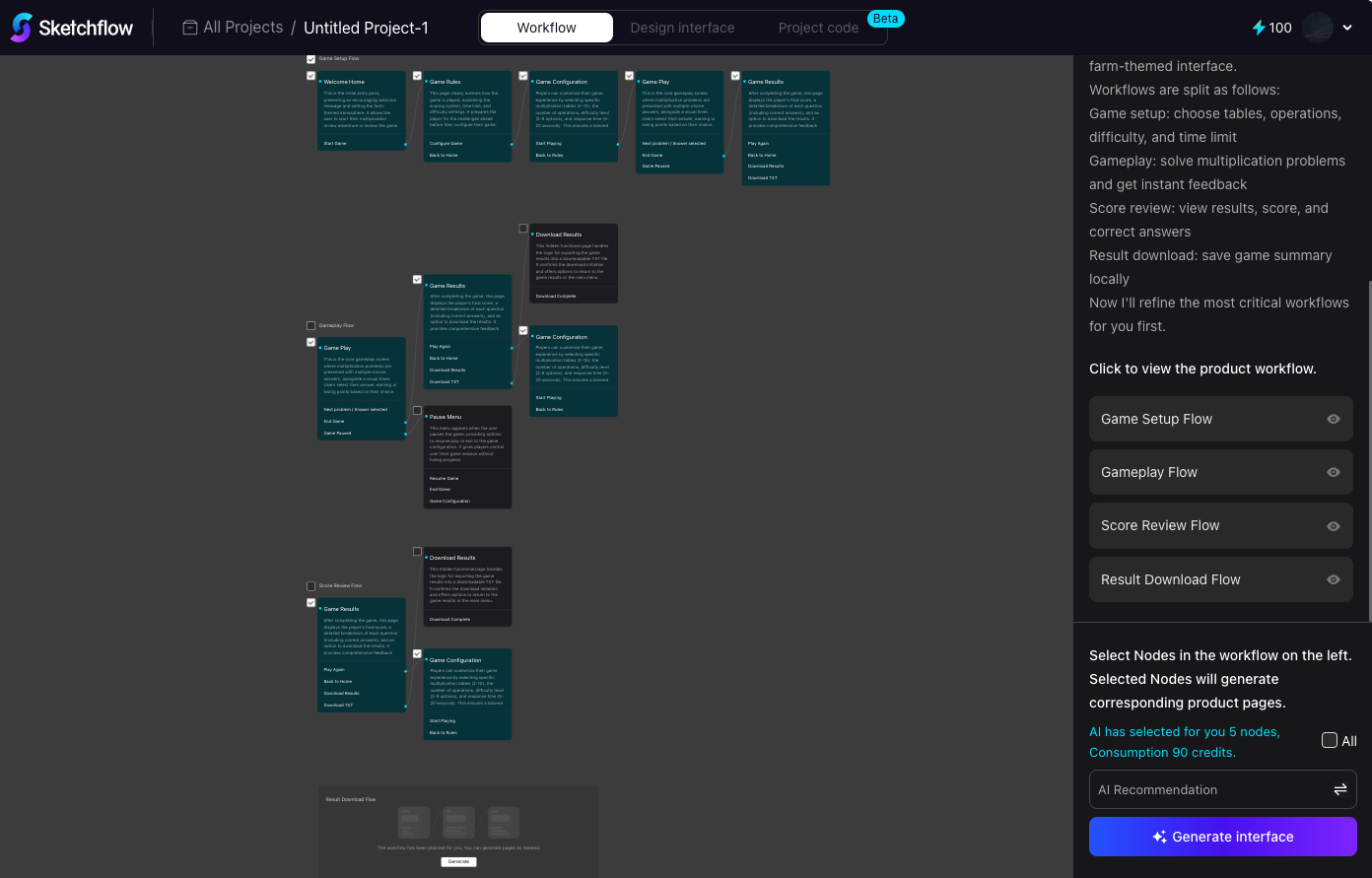This screenshot has height=878, width=1372.
Task: Switch to the Design interface tab
Action: [682, 28]
